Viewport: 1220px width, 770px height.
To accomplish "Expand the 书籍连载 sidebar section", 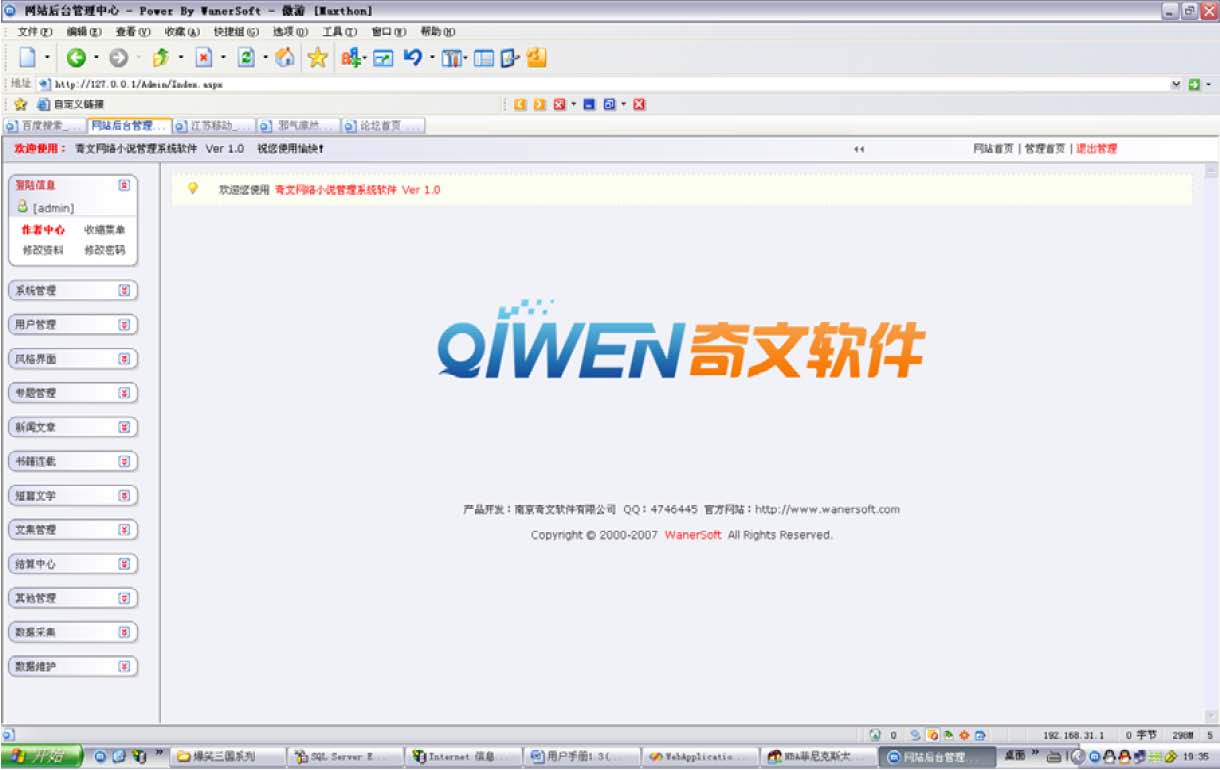I will tap(124, 461).
